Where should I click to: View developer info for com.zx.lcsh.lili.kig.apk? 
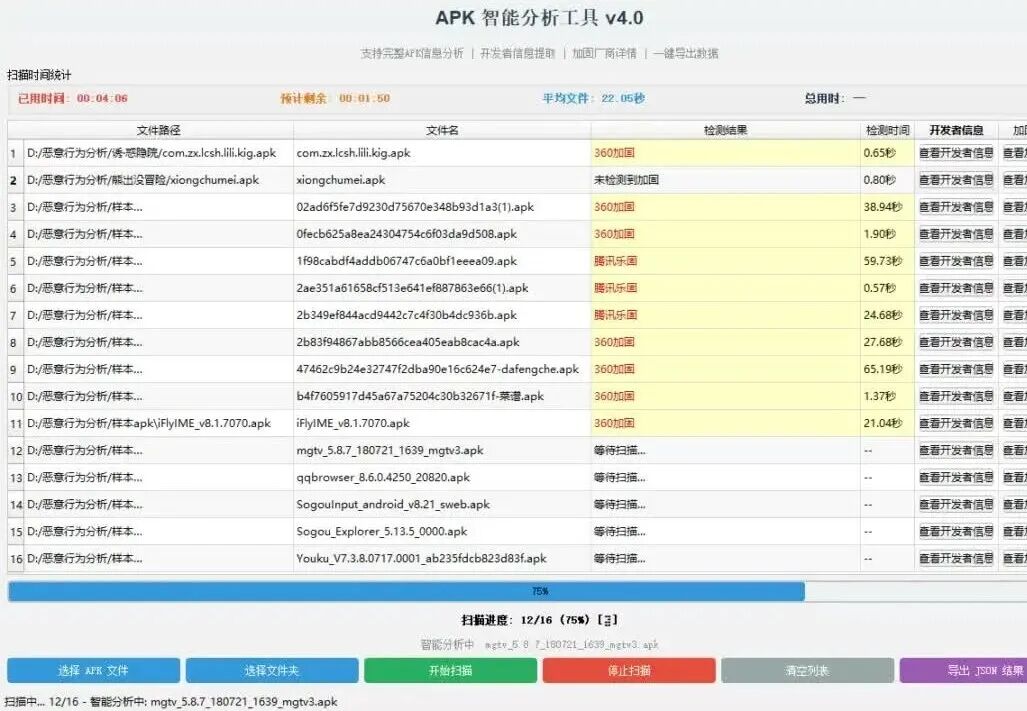(956, 153)
